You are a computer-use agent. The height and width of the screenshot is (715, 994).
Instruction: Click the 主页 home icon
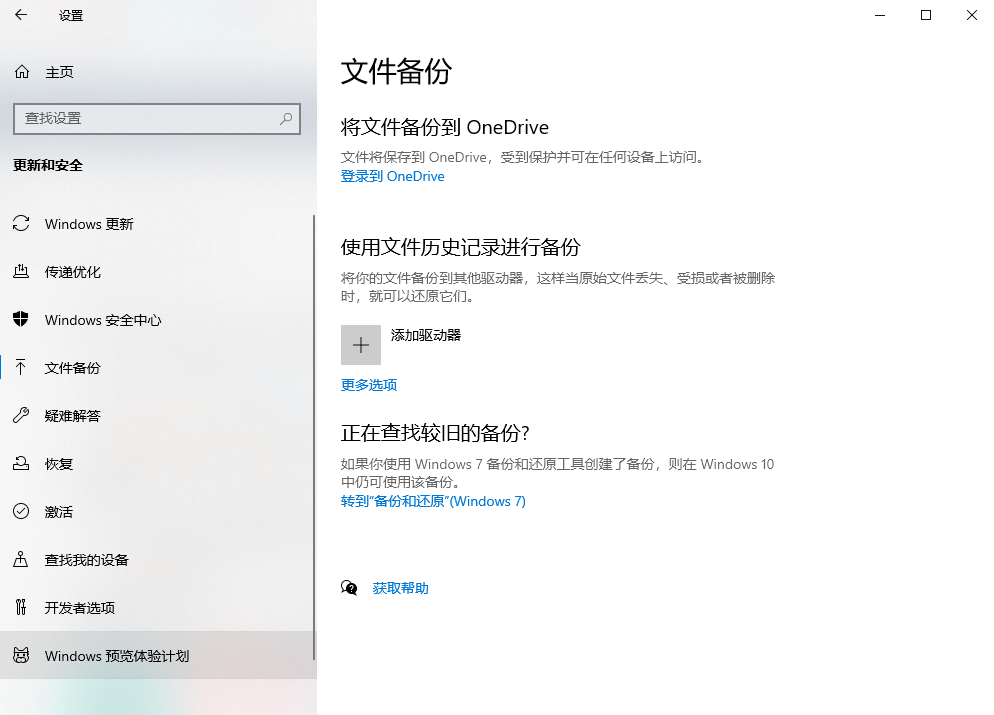pyautogui.click(x=21, y=71)
